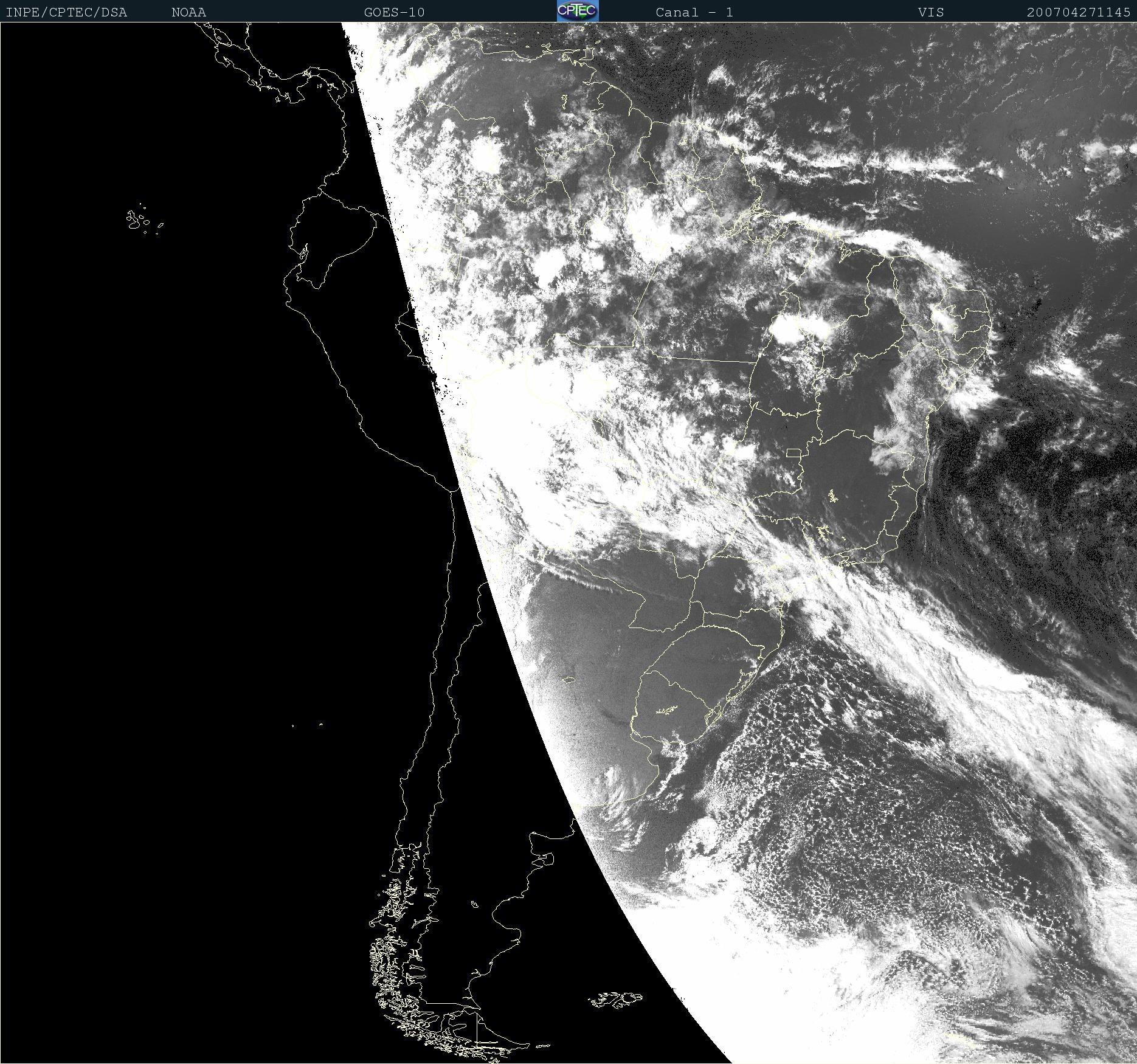Click the 'Canal - 1' channel label

[x=694, y=12]
